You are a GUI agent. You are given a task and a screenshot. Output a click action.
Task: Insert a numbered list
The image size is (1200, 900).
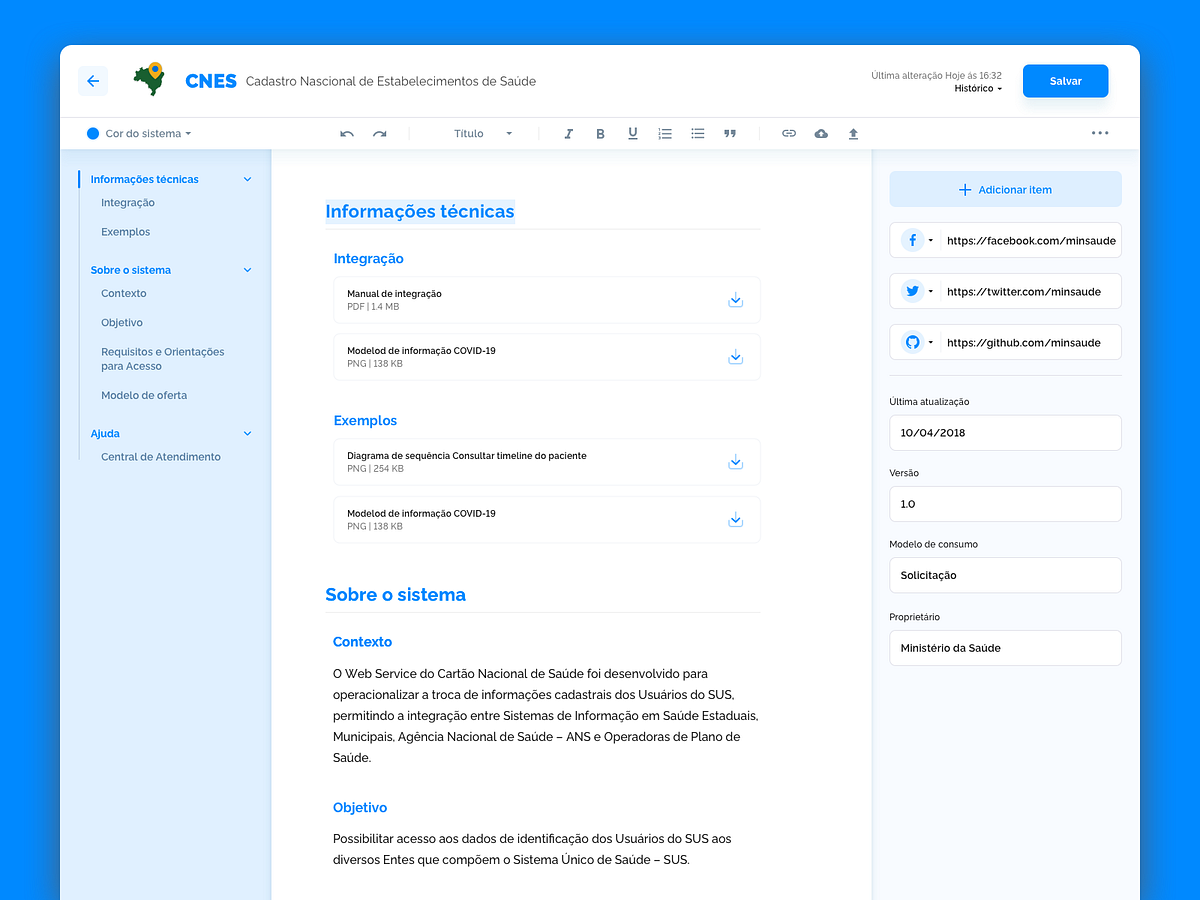665,133
